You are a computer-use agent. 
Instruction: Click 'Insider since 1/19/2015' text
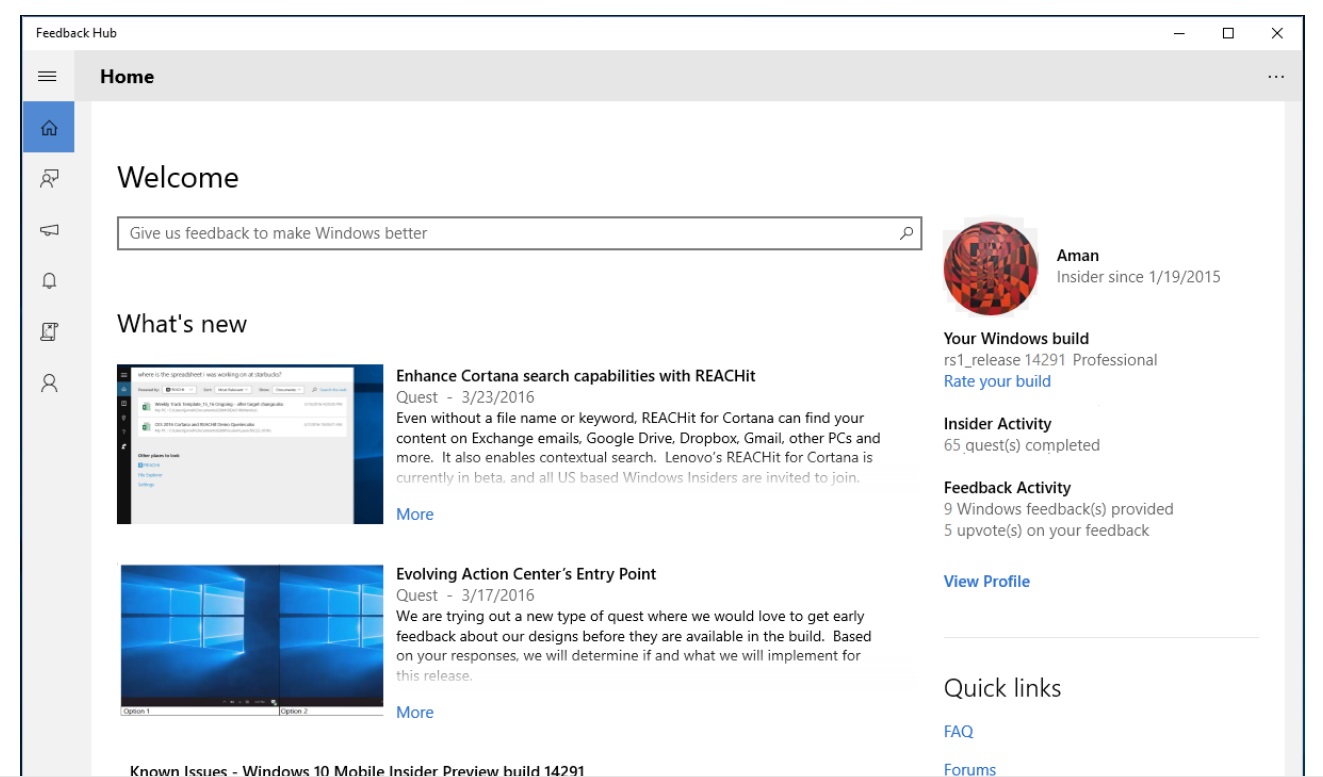coord(1138,277)
